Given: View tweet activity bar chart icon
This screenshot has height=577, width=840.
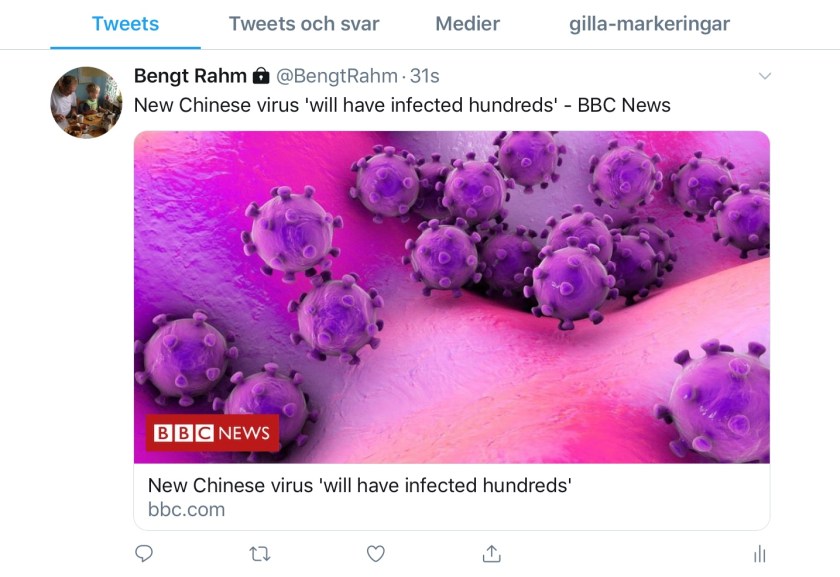Looking at the screenshot, I should pos(759,554).
